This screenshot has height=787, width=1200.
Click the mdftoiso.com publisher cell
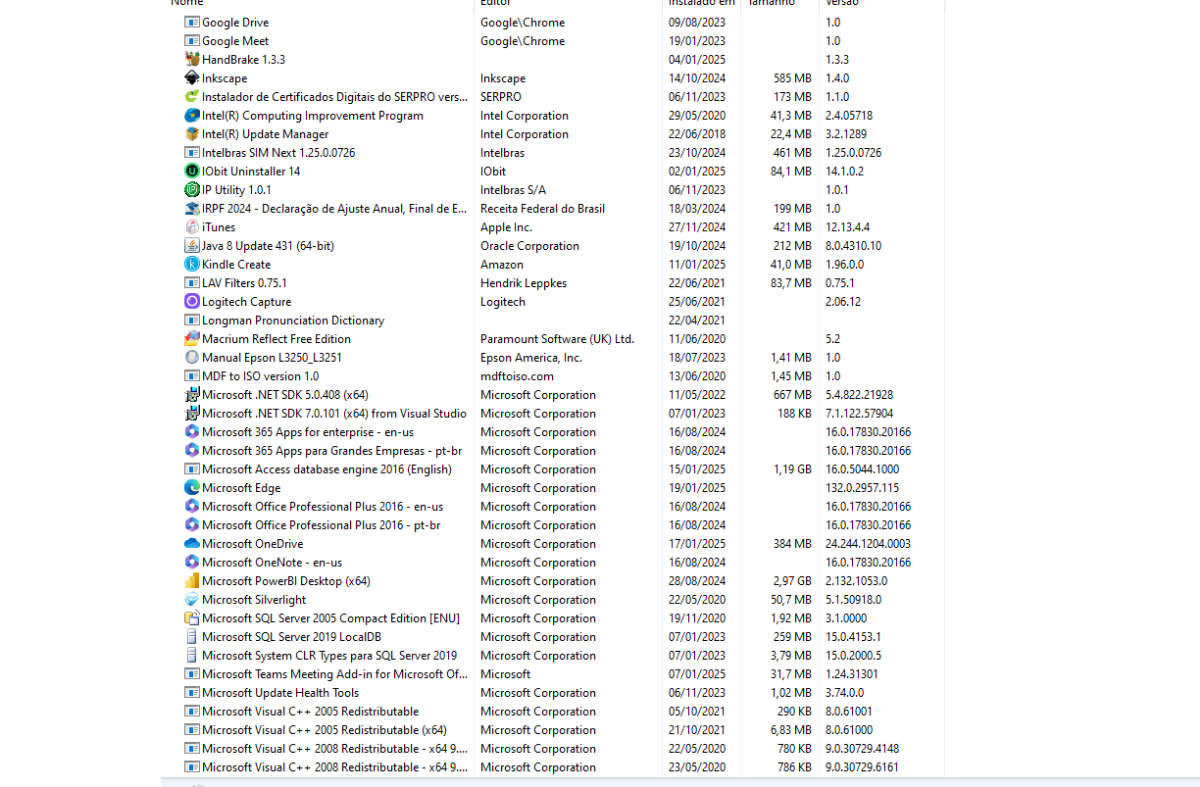click(x=516, y=376)
